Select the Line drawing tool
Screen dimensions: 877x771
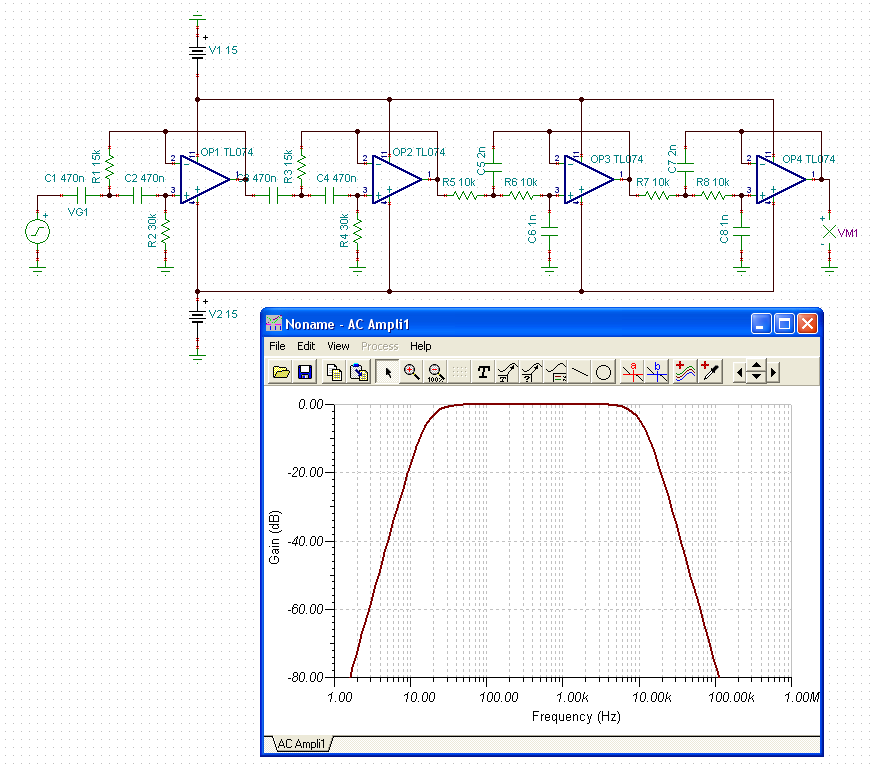[x=580, y=372]
